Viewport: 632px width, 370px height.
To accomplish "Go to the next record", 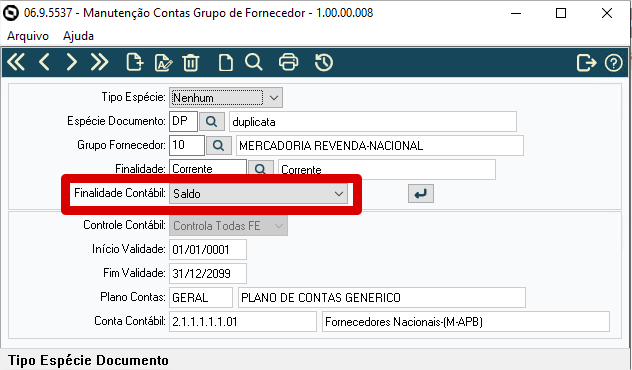I will 71,62.
